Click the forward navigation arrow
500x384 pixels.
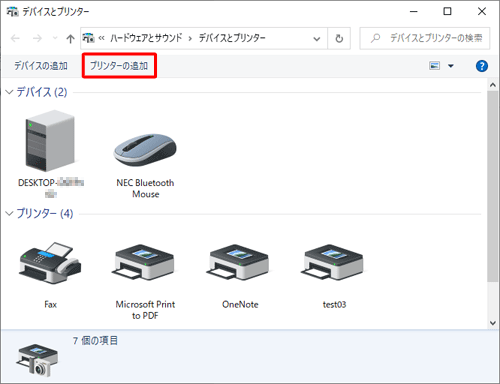coord(37,39)
